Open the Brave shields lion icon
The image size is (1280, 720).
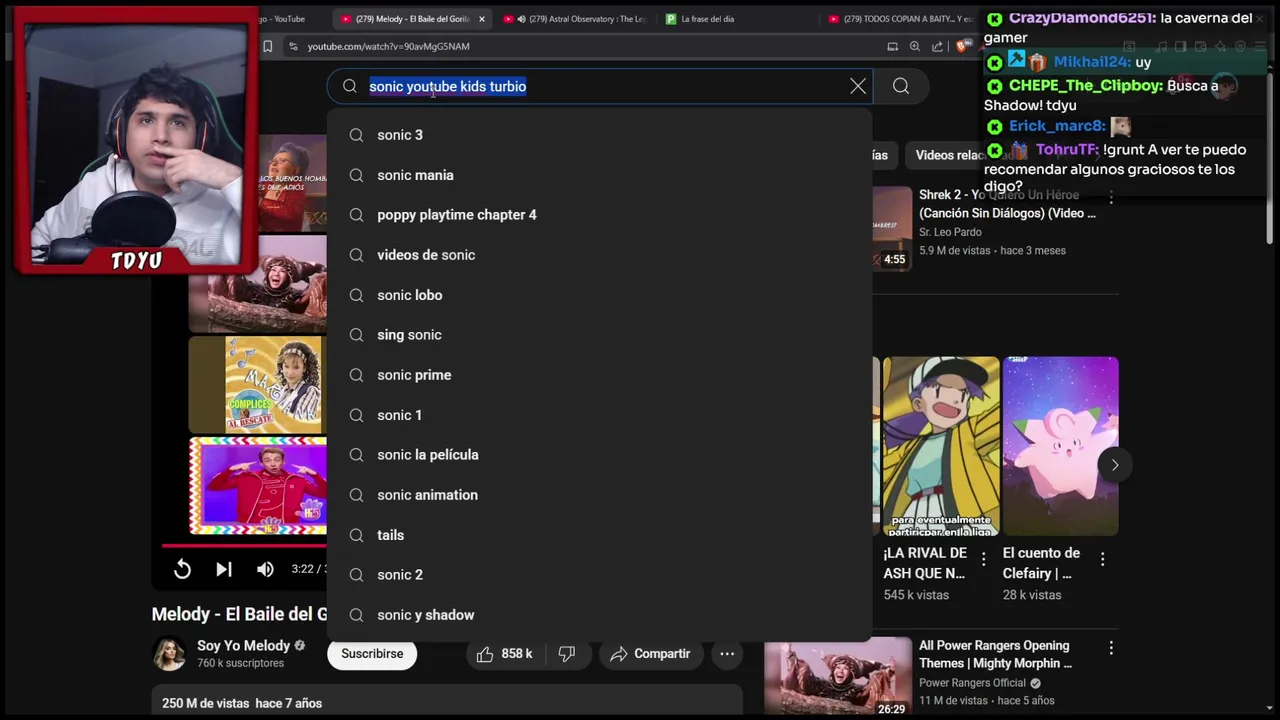961,46
